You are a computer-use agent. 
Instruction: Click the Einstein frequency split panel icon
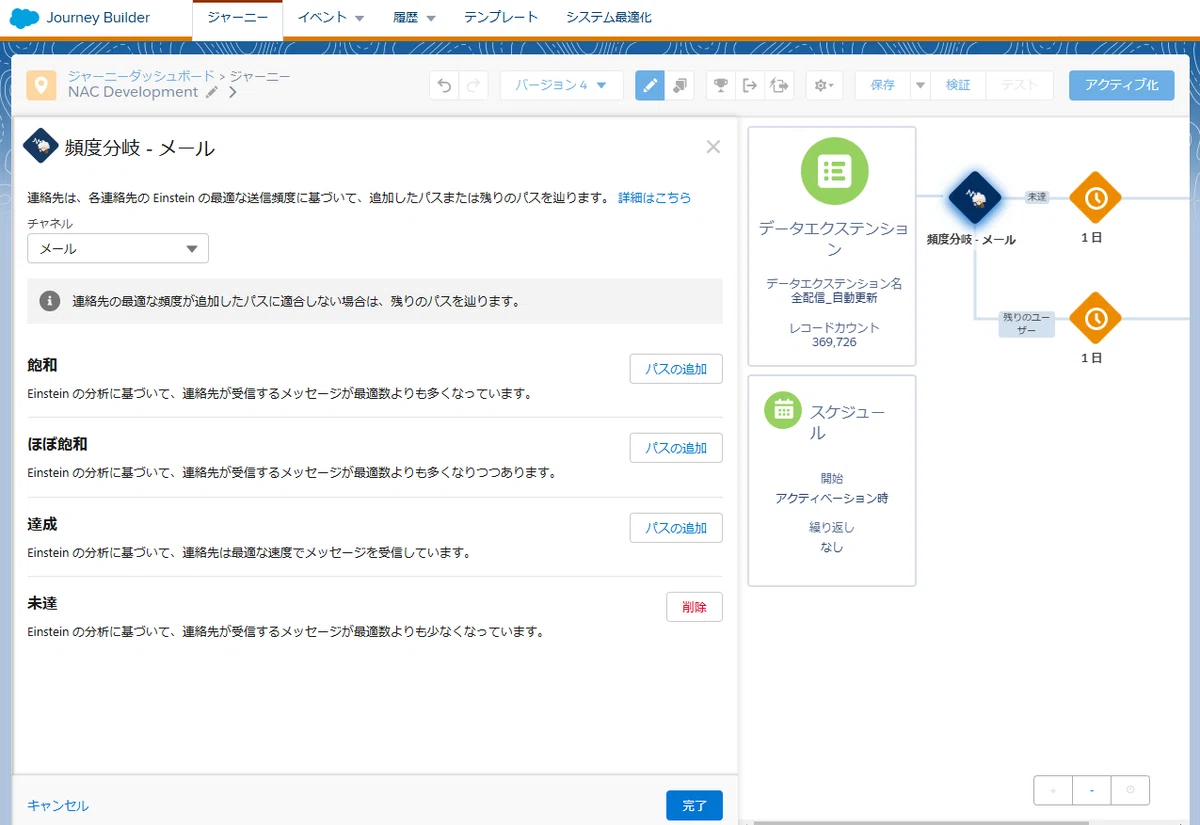(x=40, y=146)
